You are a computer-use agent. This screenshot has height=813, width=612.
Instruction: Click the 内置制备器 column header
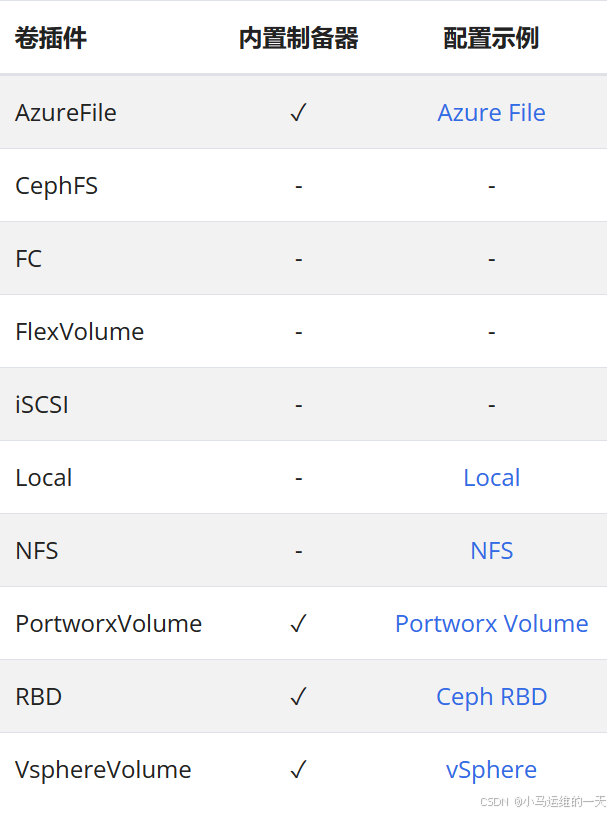pyautogui.click(x=298, y=38)
